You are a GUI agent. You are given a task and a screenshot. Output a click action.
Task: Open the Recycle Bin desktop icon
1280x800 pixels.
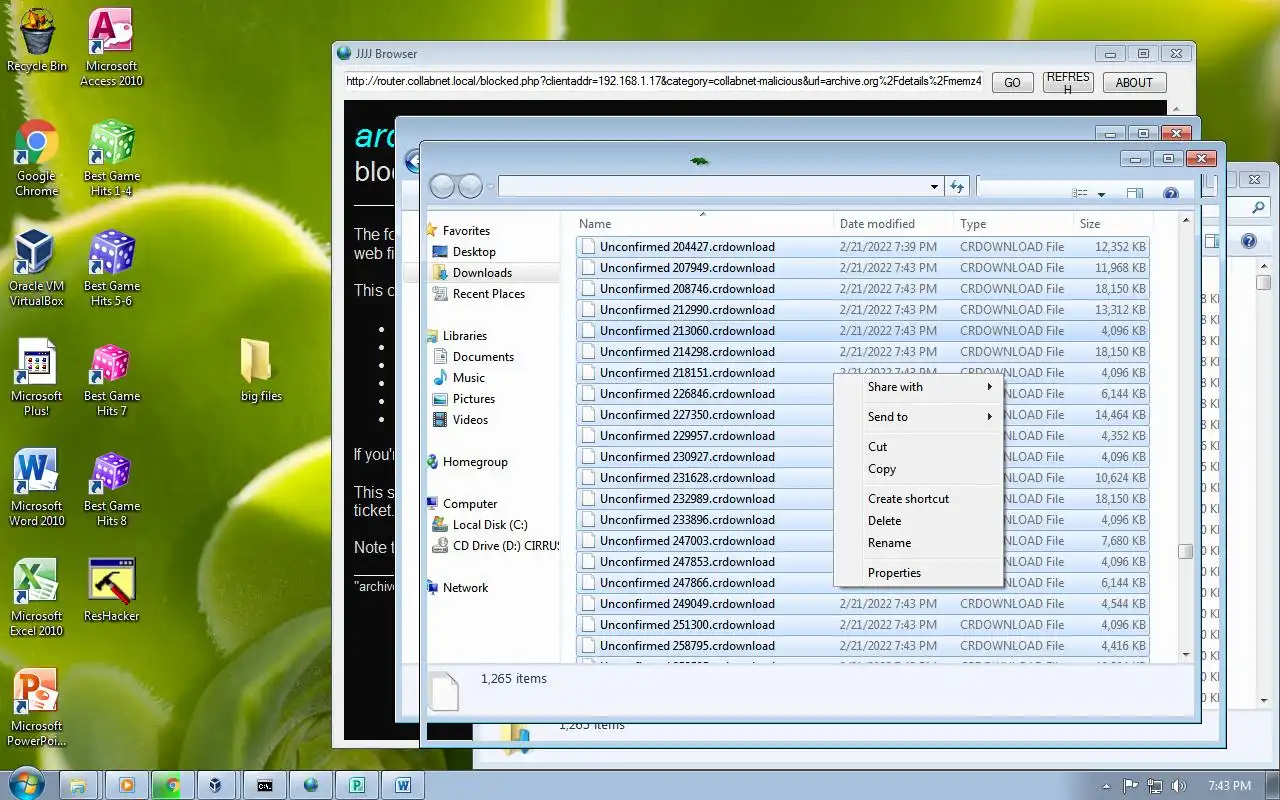coord(37,41)
